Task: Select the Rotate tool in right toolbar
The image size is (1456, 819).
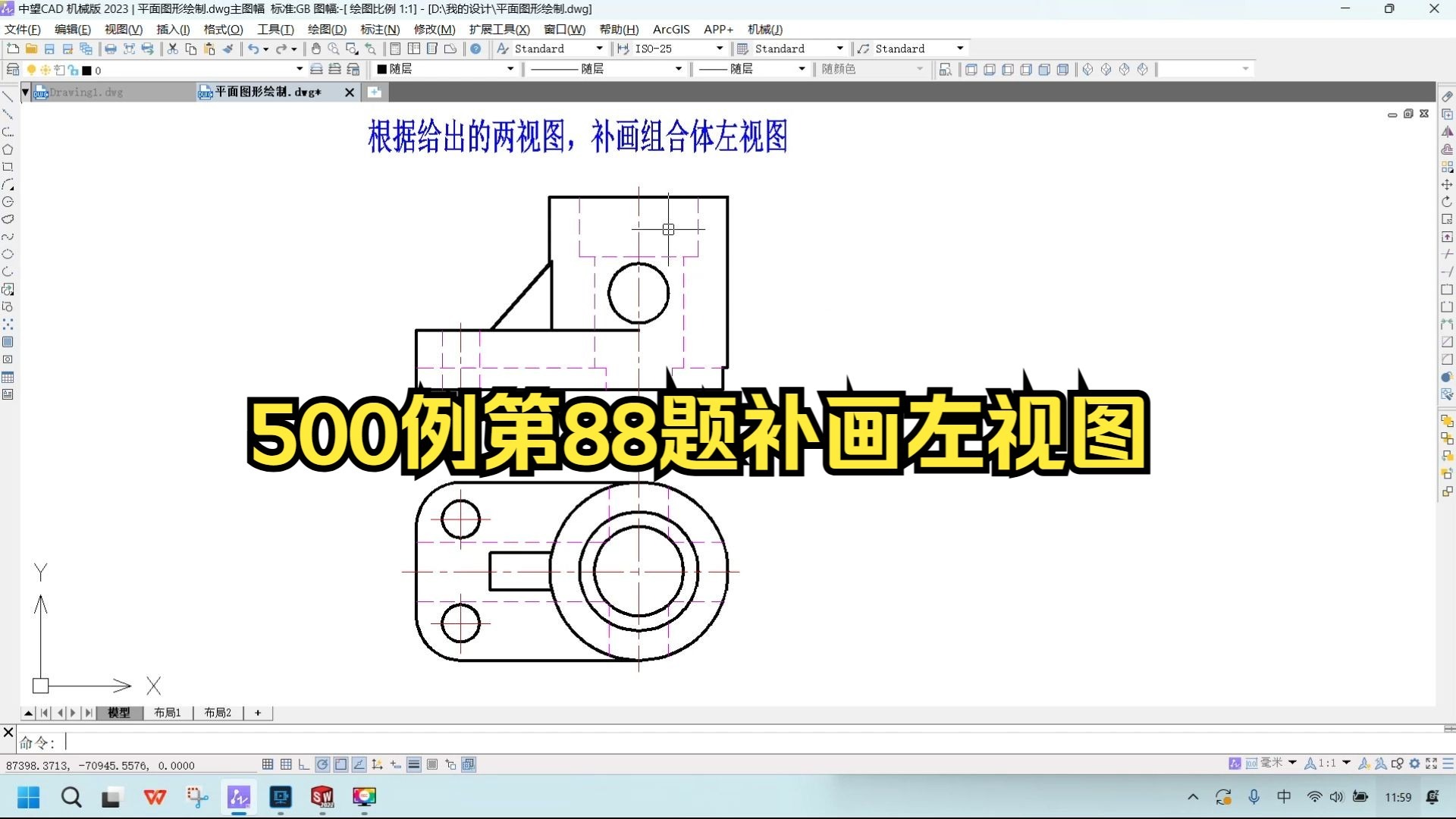Action: (x=1447, y=202)
